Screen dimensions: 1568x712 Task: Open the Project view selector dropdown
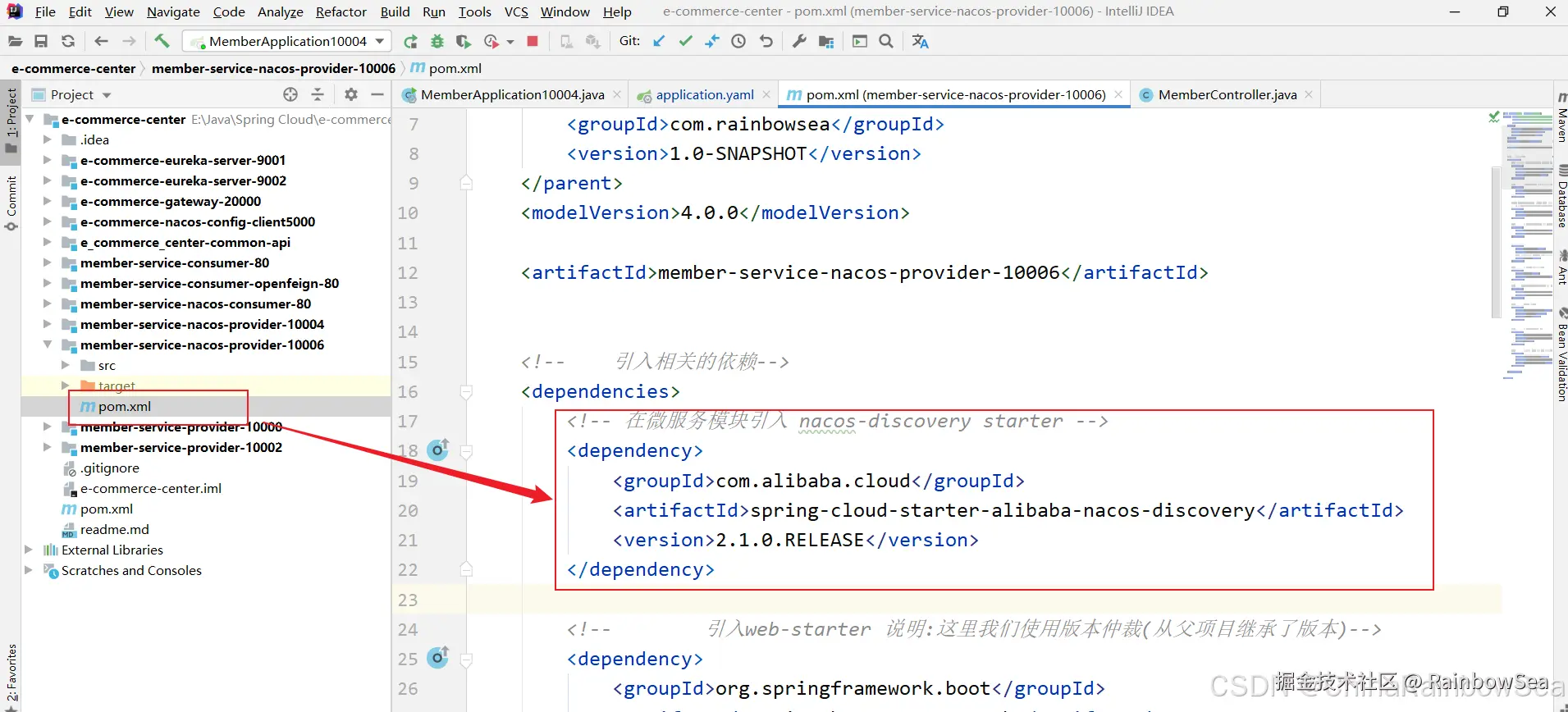[x=71, y=94]
